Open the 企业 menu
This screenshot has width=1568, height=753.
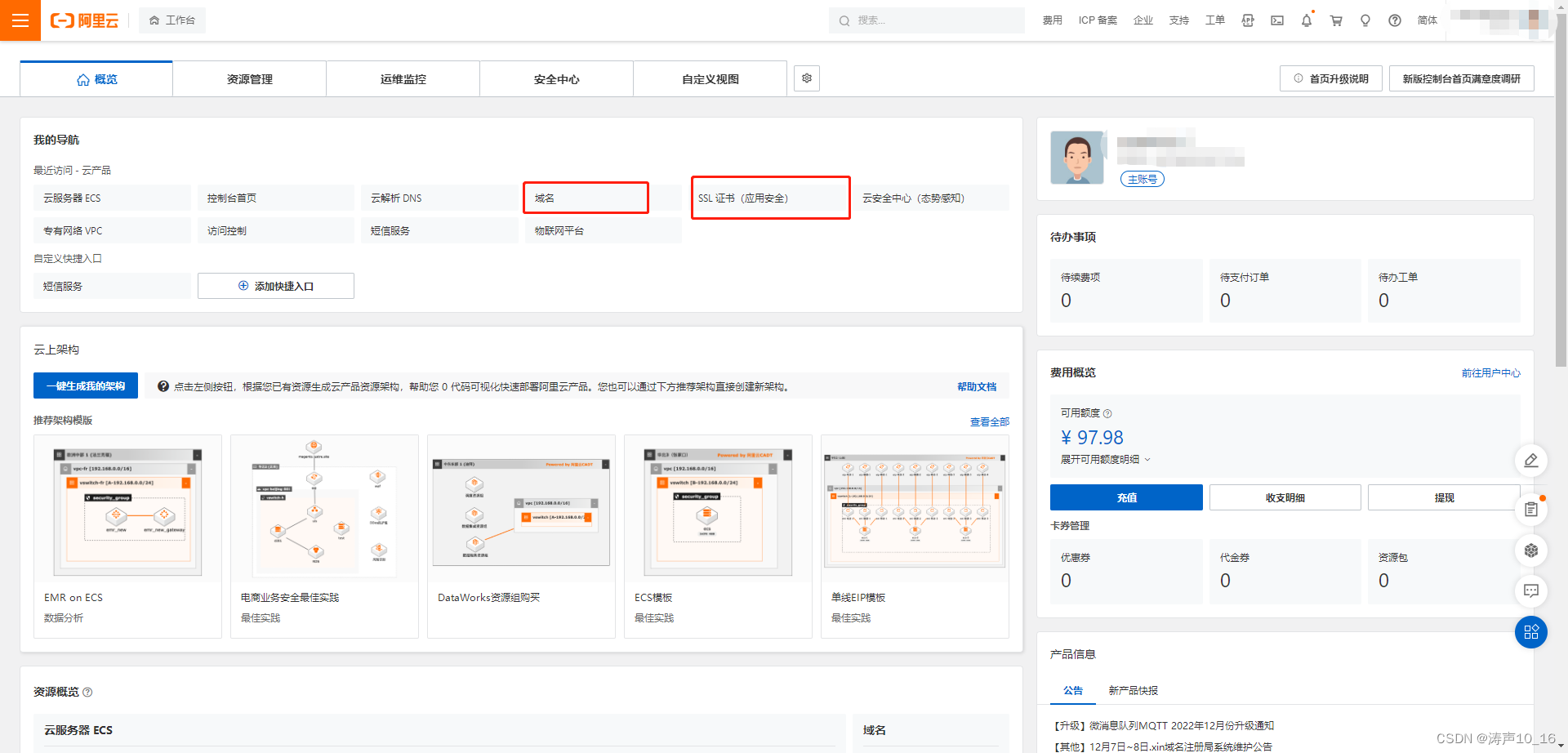1143,20
